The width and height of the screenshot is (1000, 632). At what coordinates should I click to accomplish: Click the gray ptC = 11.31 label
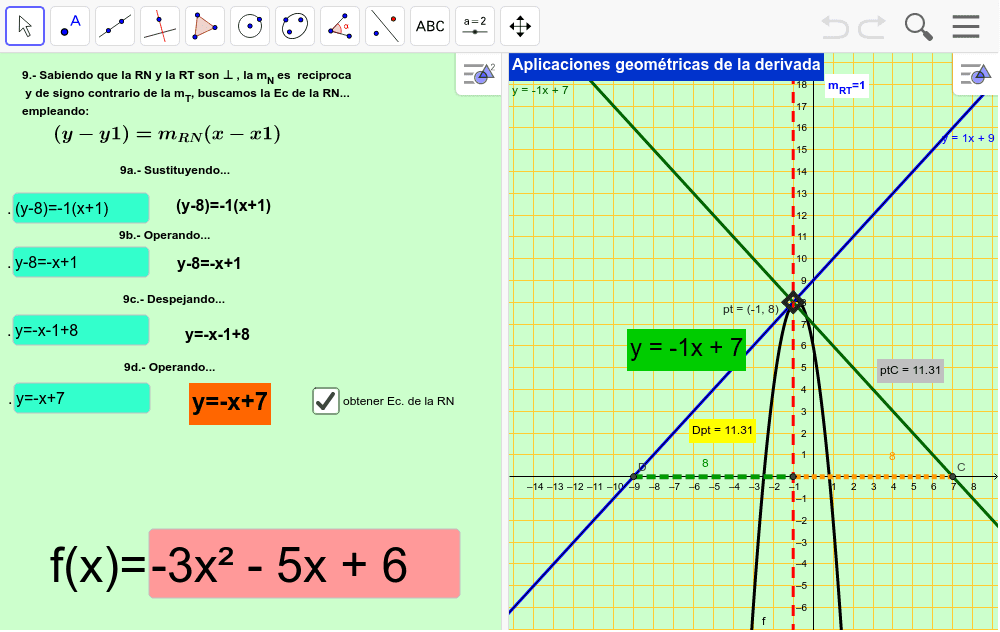pos(910,371)
